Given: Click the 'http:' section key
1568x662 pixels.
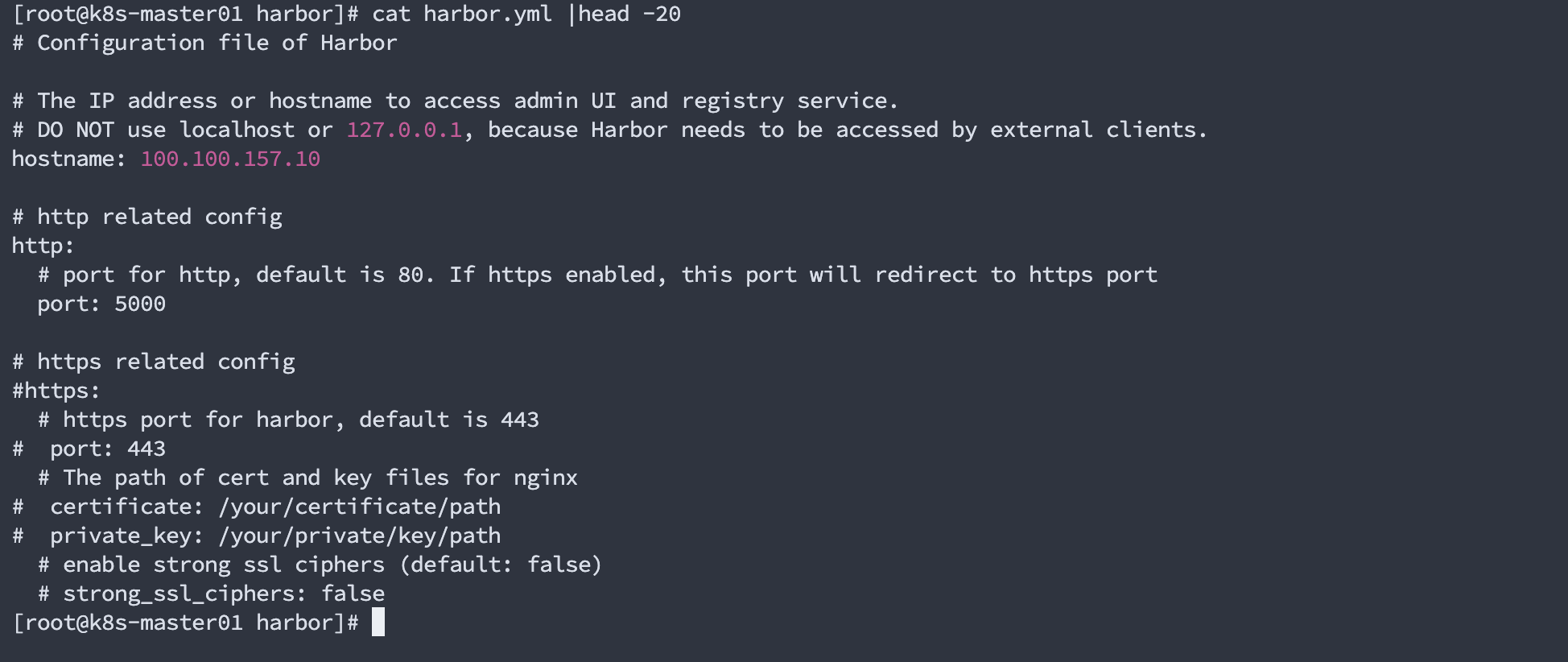Looking at the screenshot, I should coord(43,246).
